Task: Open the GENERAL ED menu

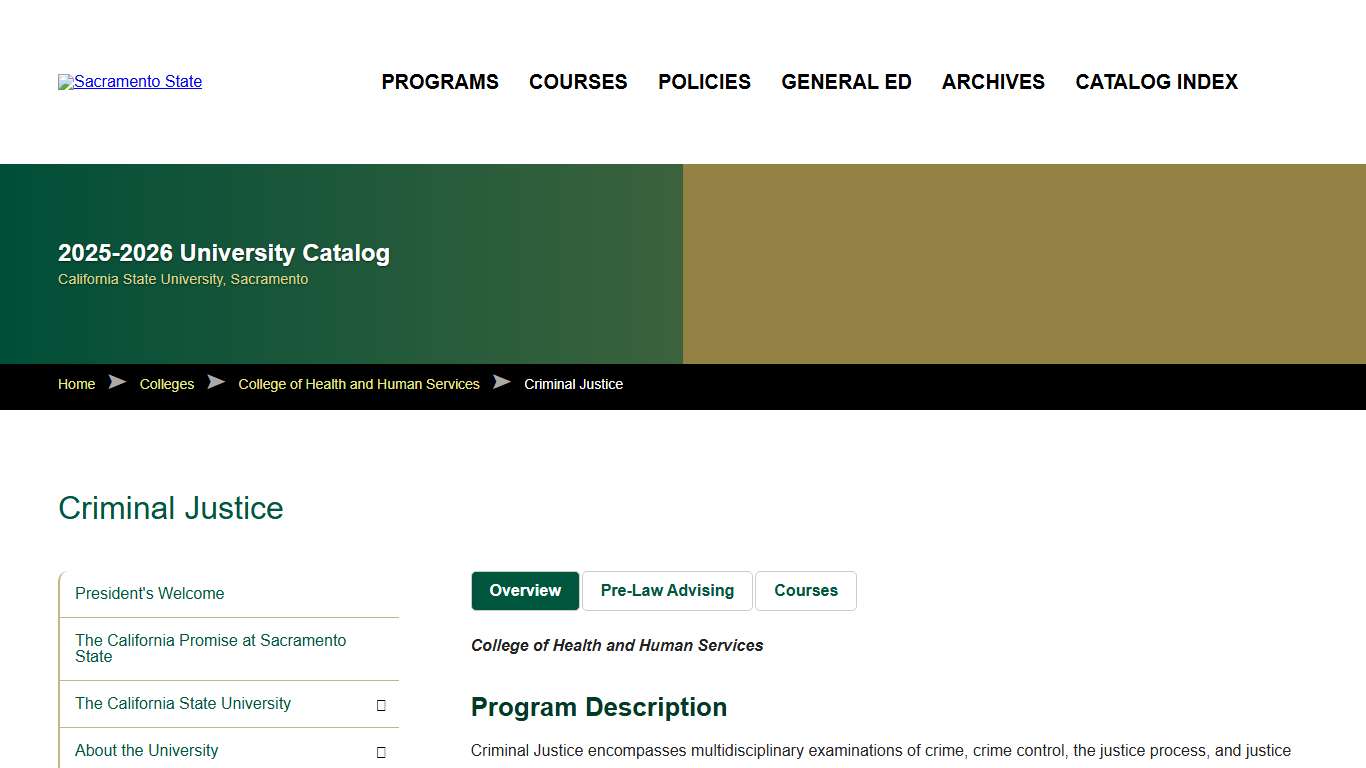Action: point(846,82)
